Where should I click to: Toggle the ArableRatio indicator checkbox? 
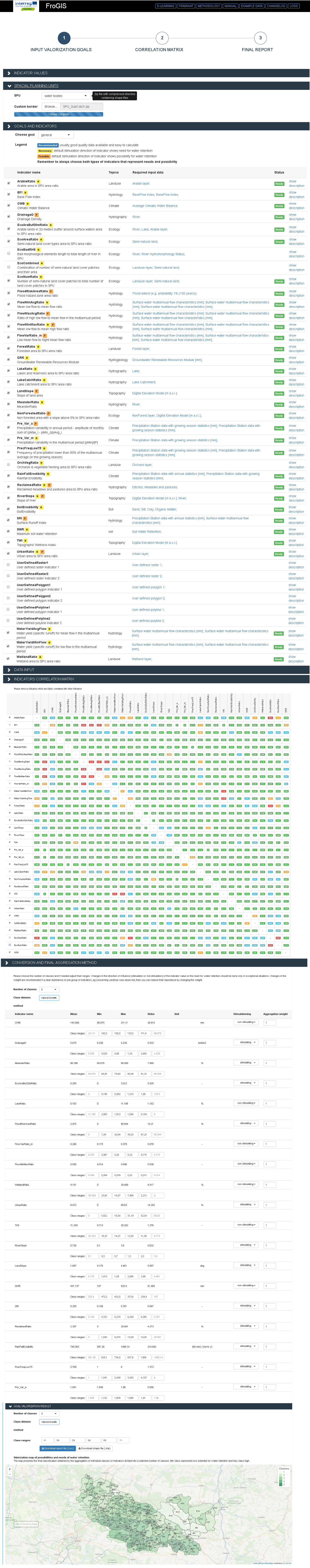(x=8, y=183)
